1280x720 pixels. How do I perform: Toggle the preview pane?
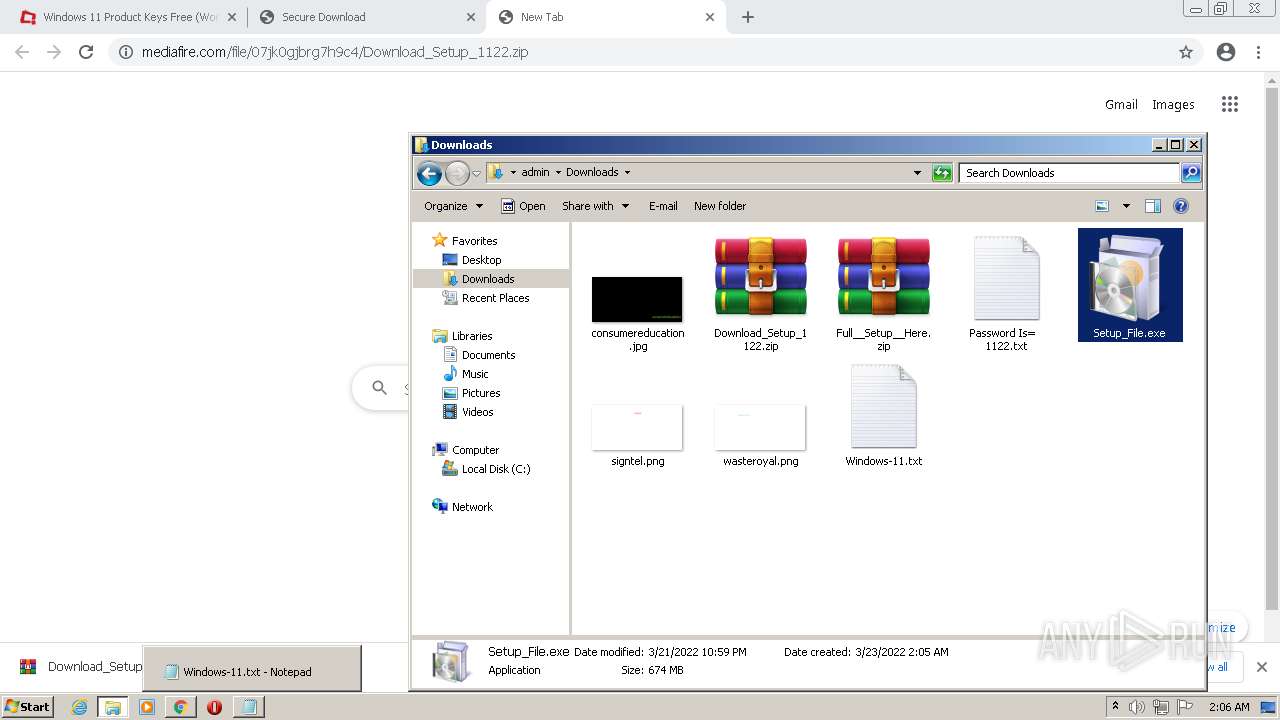tap(1153, 206)
